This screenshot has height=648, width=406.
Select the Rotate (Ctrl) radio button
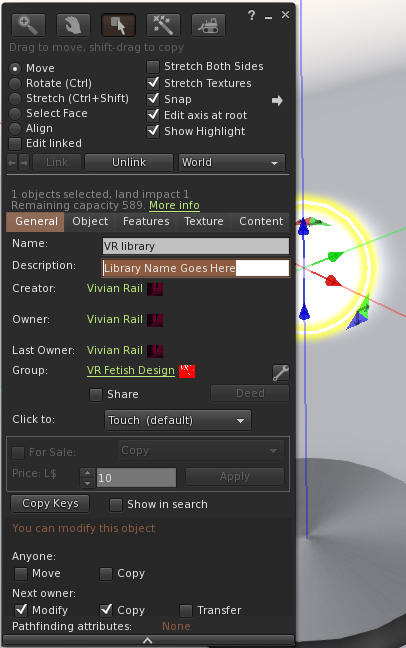point(15,83)
